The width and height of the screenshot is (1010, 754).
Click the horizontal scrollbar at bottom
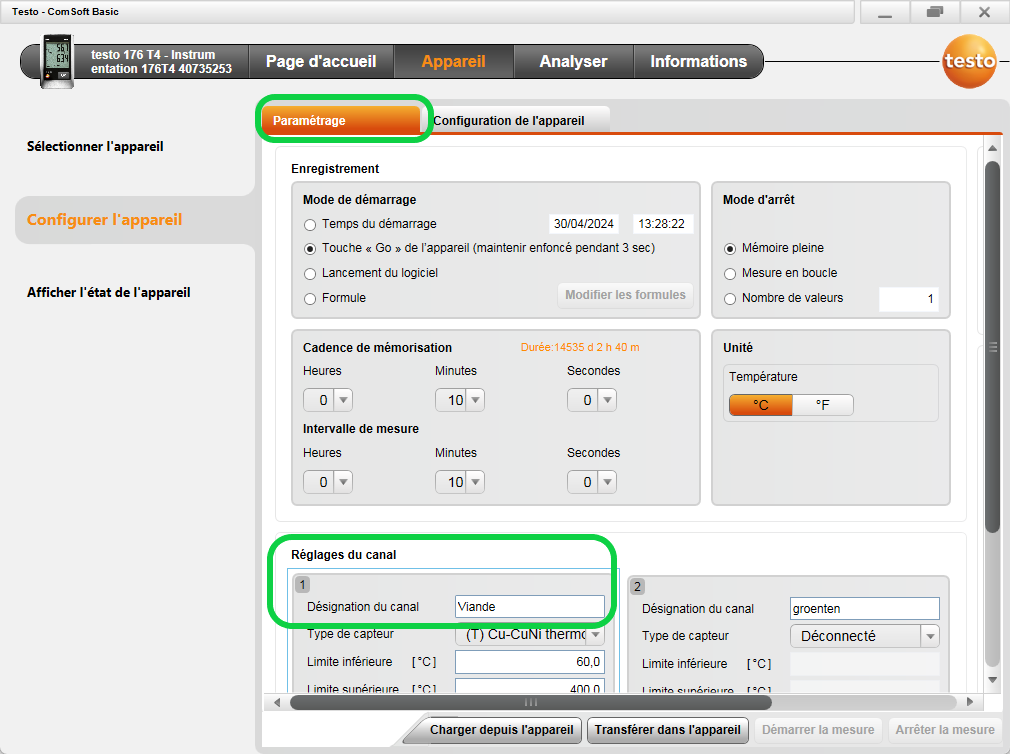530,703
